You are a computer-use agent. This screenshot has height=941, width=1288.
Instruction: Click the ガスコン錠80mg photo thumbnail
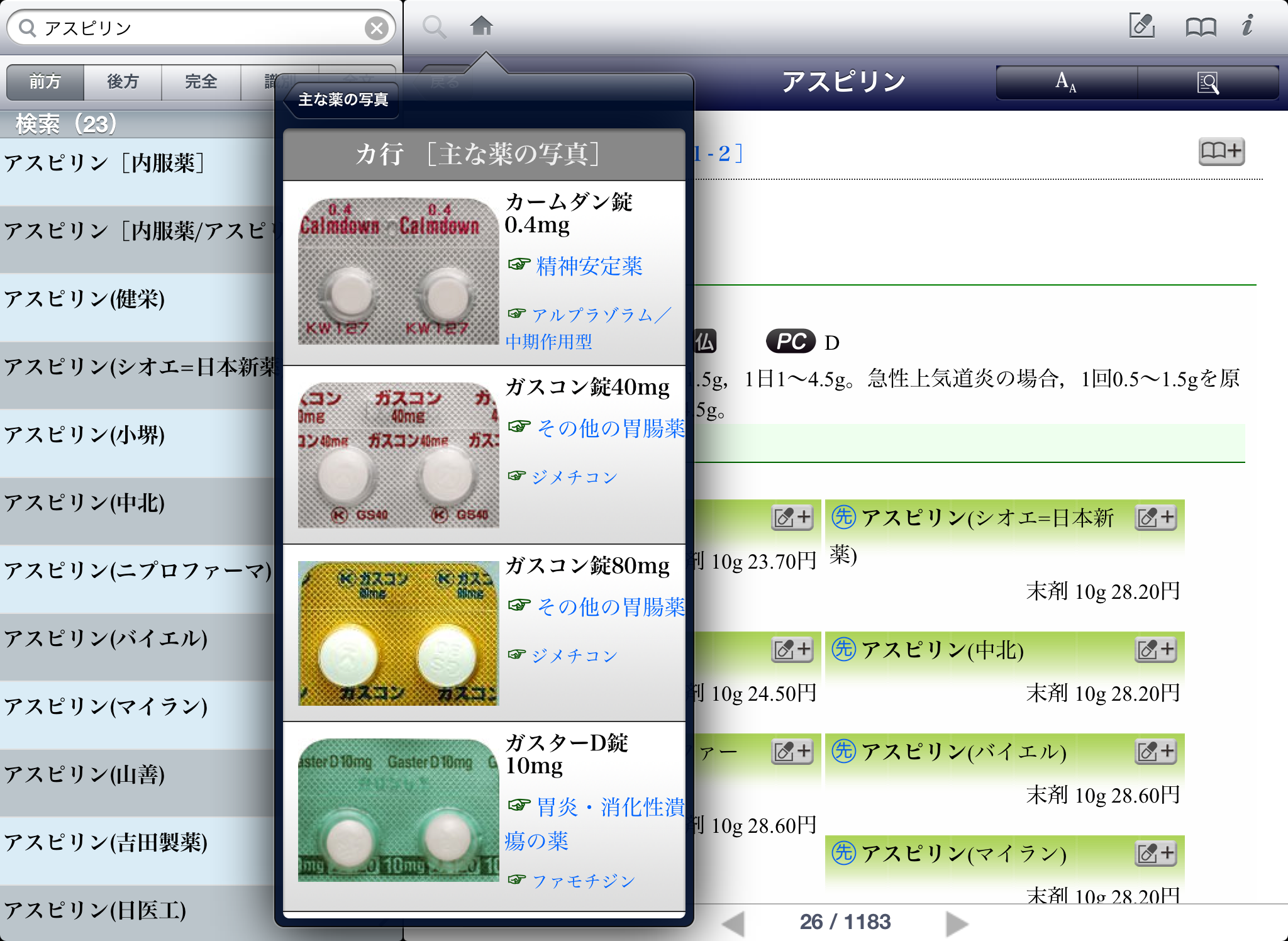pos(398,633)
